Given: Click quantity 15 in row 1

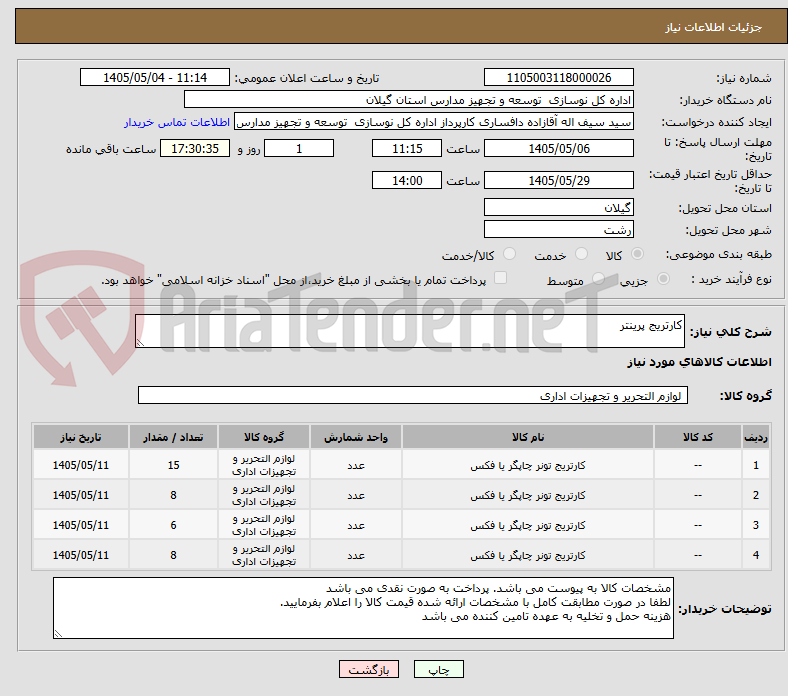Looking at the screenshot, I should tap(173, 465).
